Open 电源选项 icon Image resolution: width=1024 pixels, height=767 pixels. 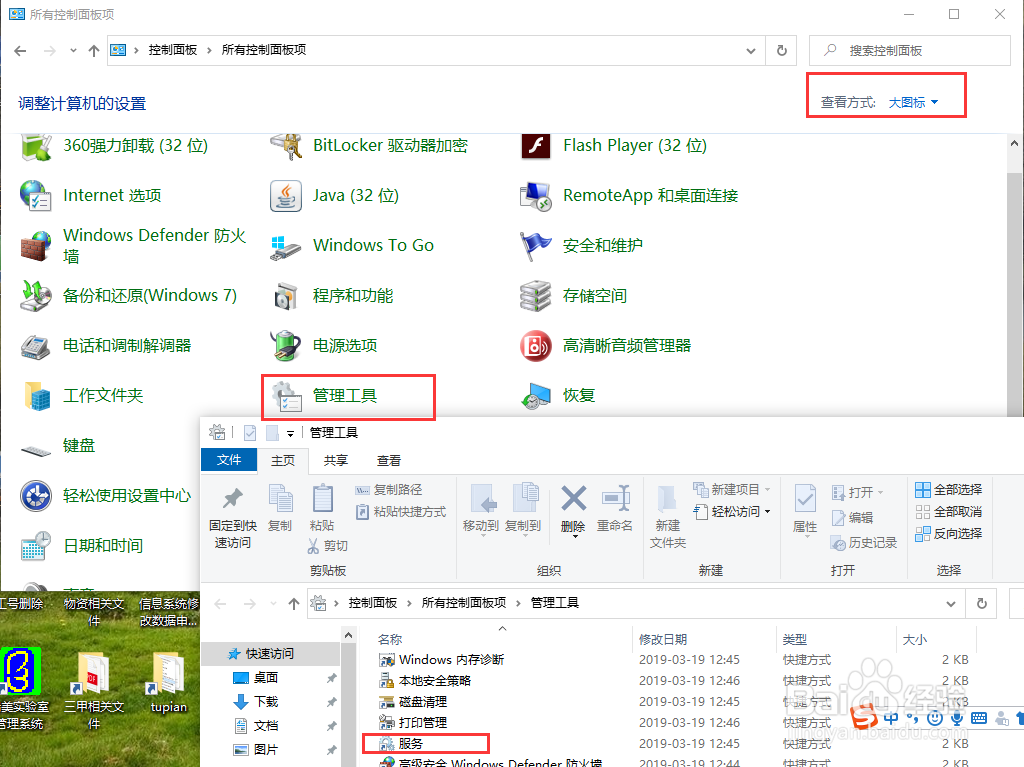pyautogui.click(x=286, y=346)
